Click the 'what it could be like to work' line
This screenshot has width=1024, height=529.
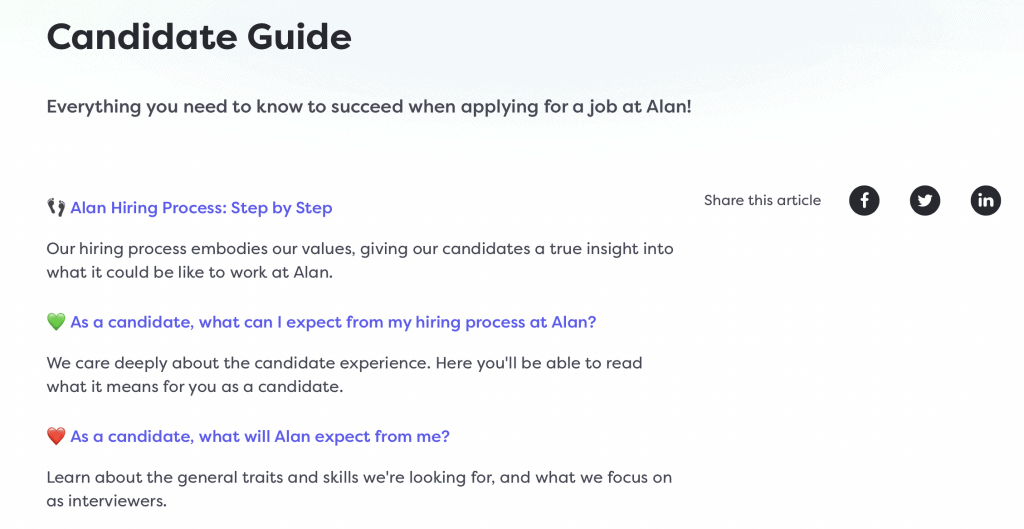pos(189,272)
